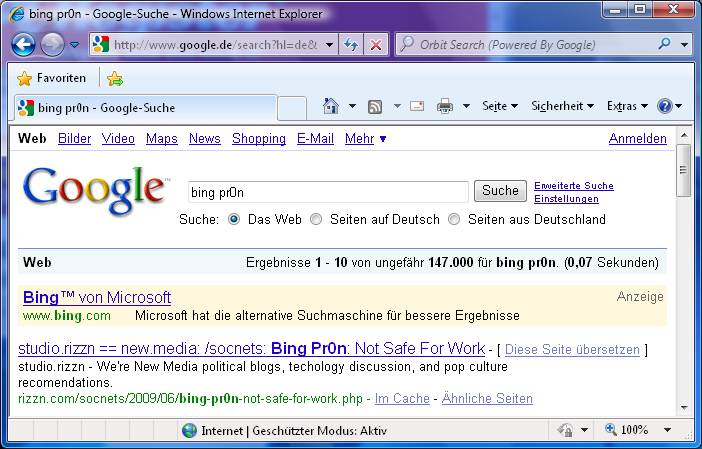Screen dimensions: 702x449
Task: Click 'Geschützter Modus: Aktiv' status text
Action: click(x=319, y=431)
